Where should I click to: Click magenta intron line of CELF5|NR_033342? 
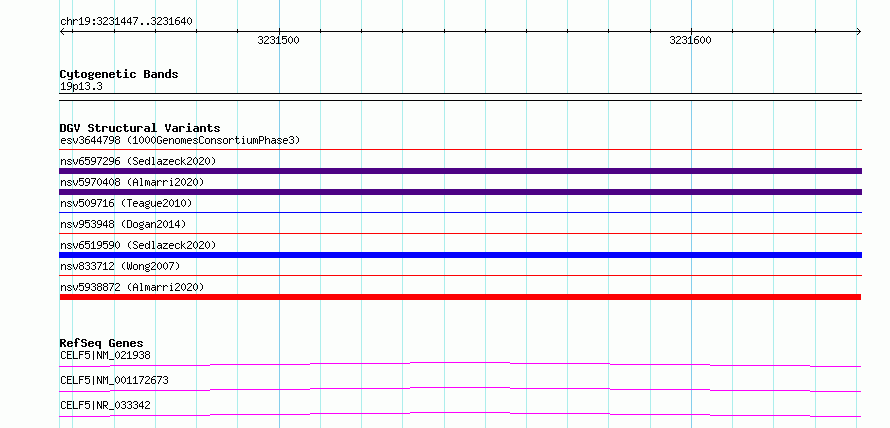(460, 414)
